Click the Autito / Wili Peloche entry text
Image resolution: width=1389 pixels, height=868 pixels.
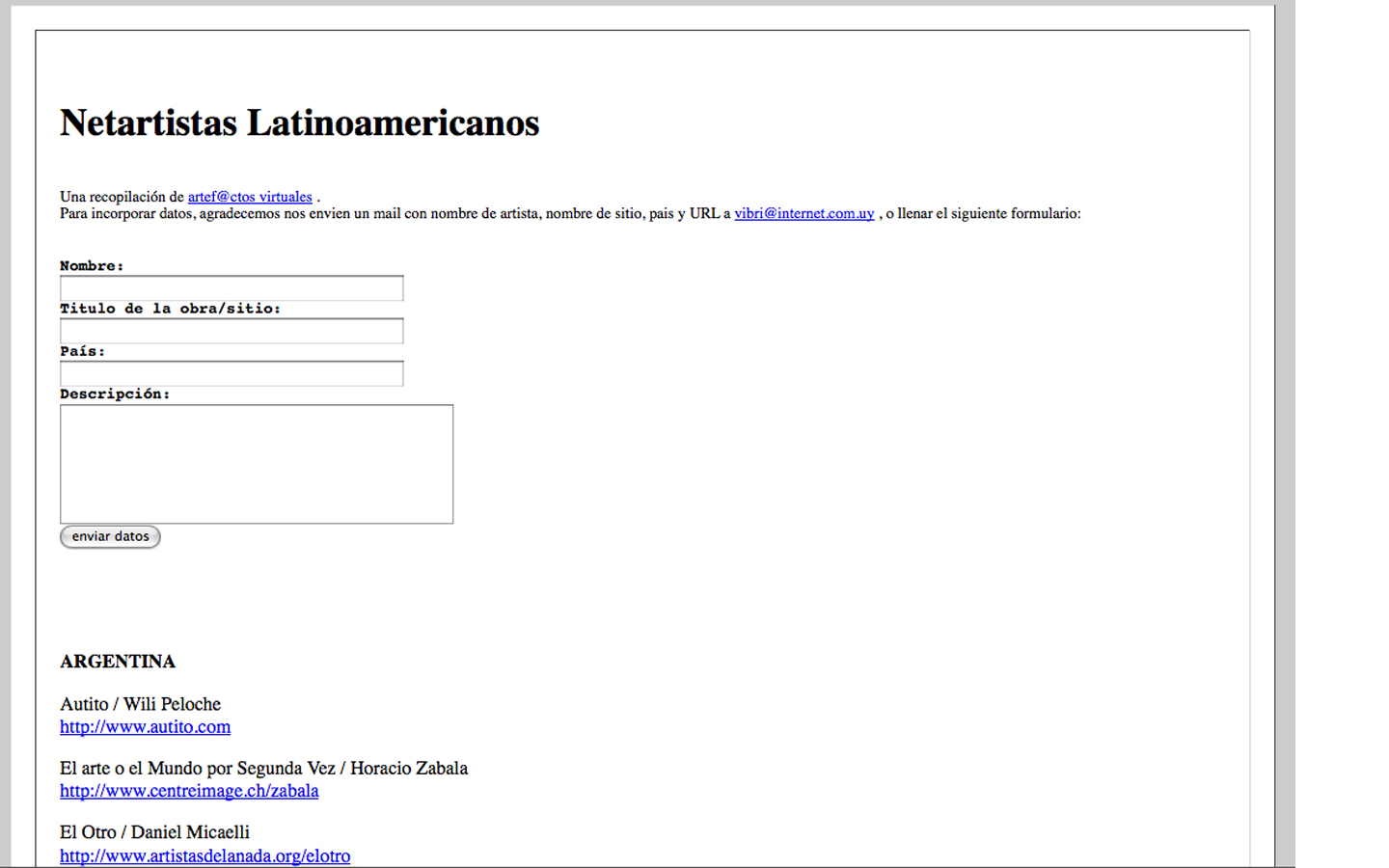click(x=140, y=704)
